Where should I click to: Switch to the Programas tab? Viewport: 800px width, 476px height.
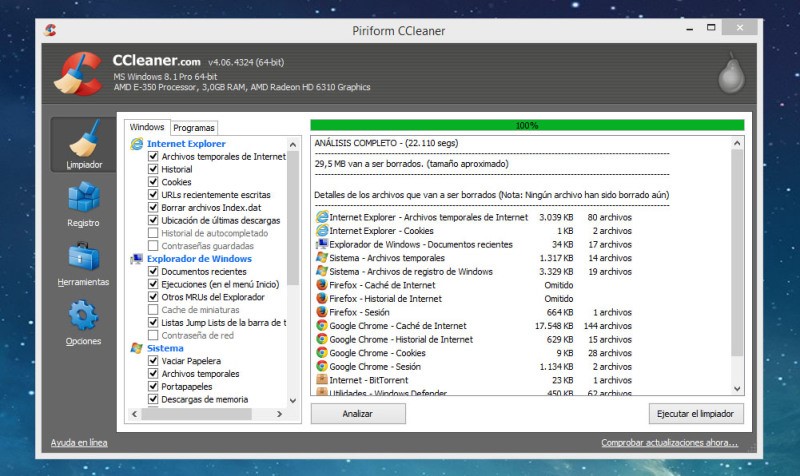(194, 128)
